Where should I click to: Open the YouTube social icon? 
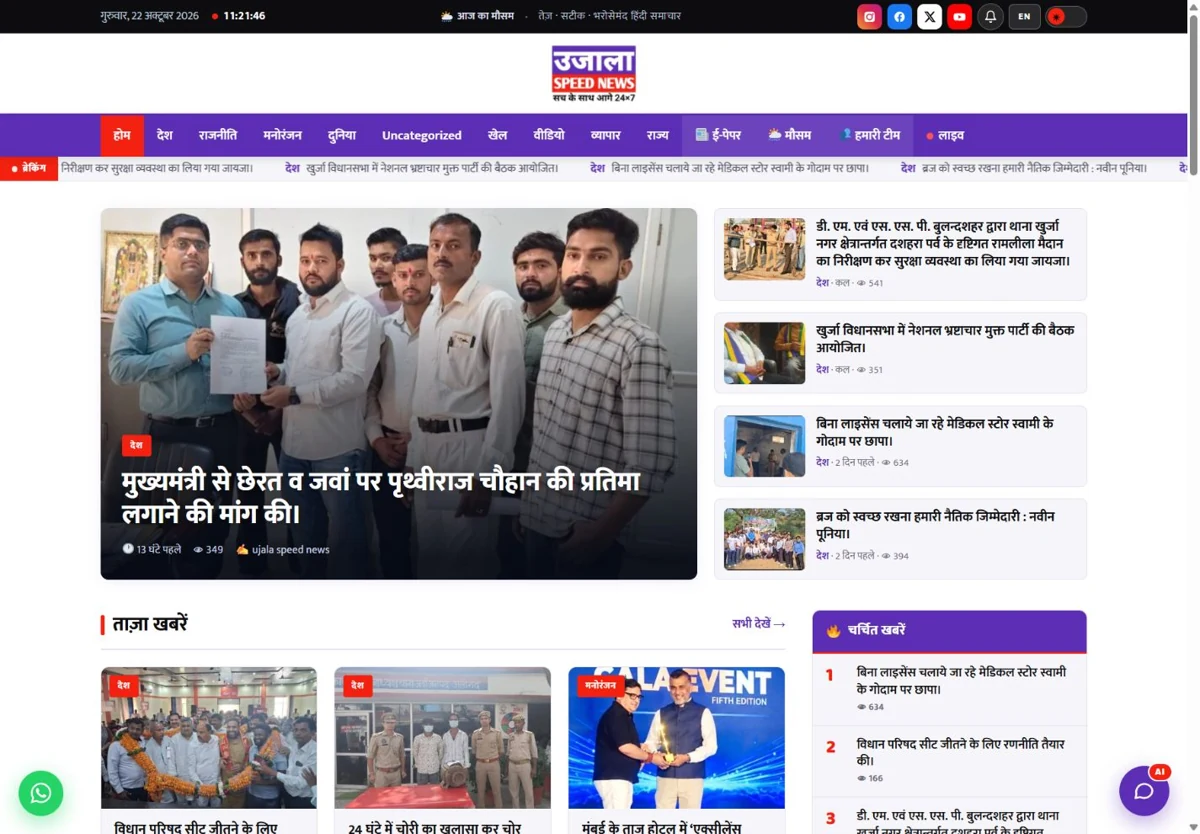[x=960, y=17]
